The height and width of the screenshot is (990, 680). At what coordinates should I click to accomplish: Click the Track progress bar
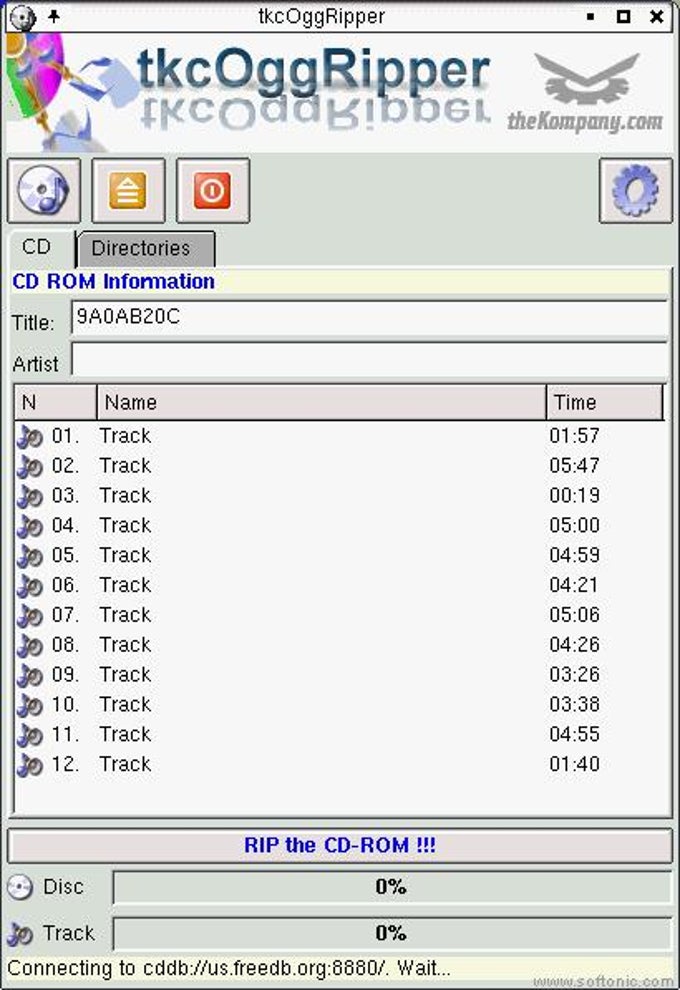pos(391,934)
